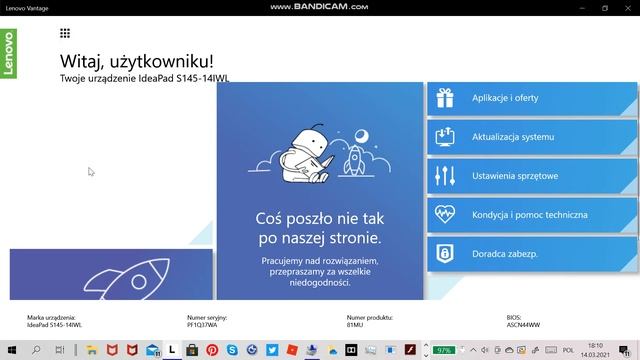
Task: Click the system update monitor icon
Action: tap(445, 137)
